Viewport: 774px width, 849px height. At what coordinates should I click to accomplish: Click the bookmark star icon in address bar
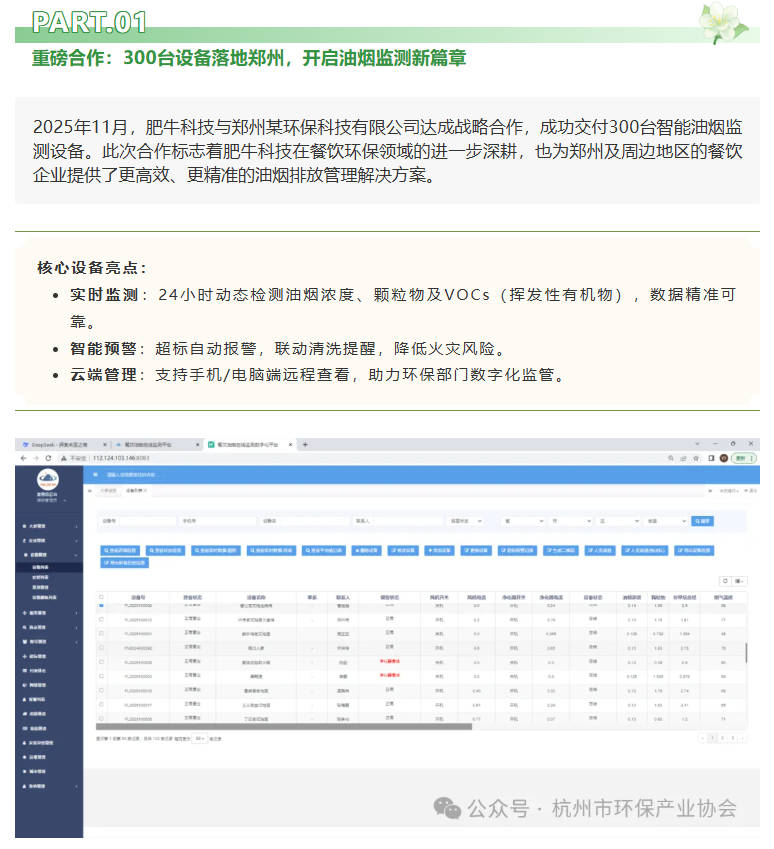(695, 458)
